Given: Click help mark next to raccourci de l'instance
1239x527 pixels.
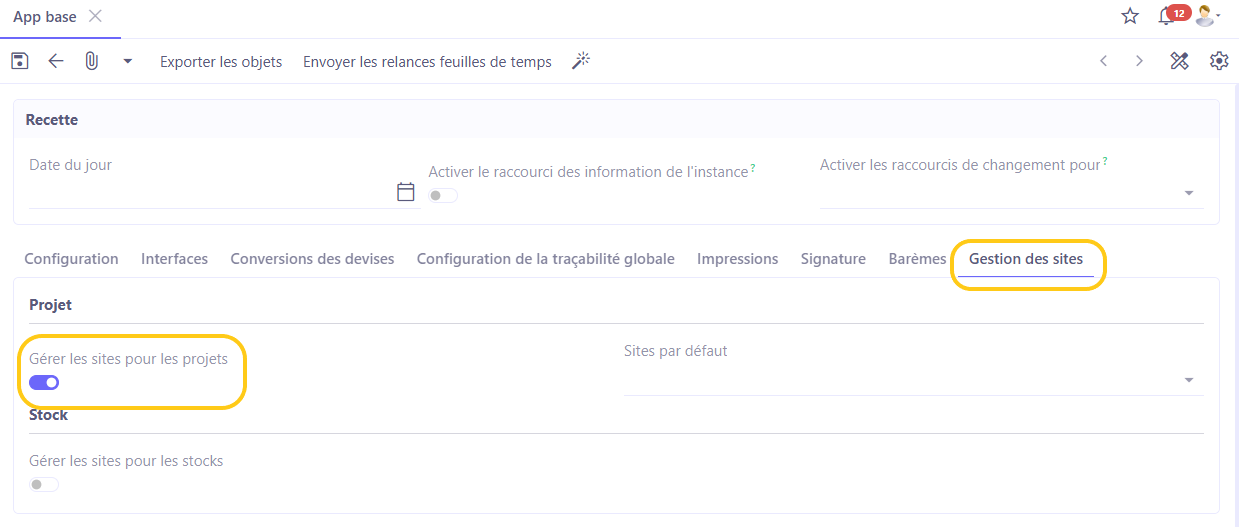Looking at the screenshot, I should click(x=753, y=168).
